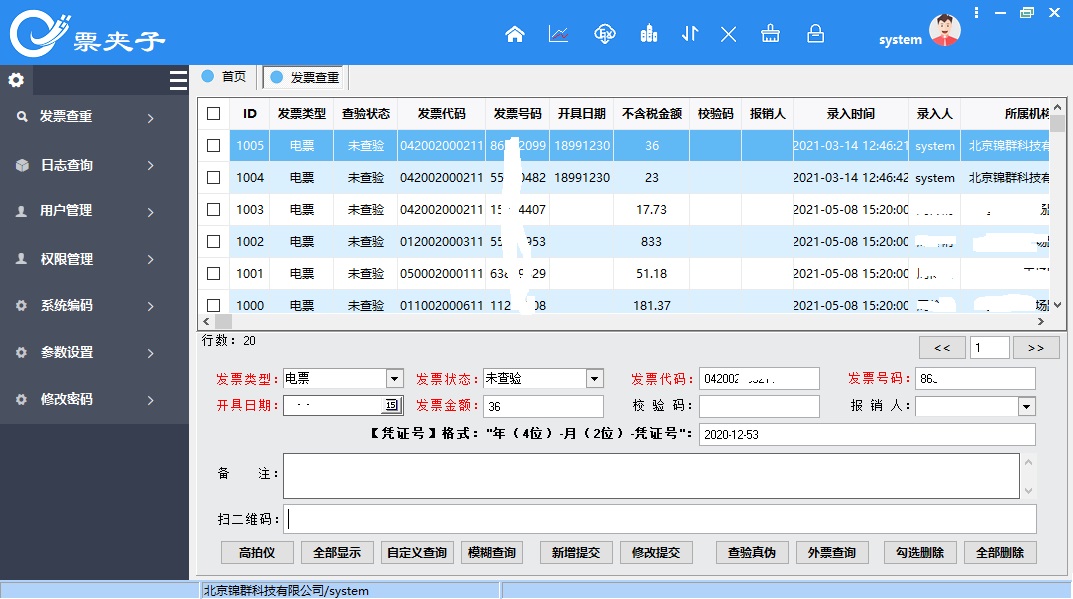This screenshot has width=1073, height=599.
Task: Tick checkbox for invoice row 1005
Action: click(214, 146)
